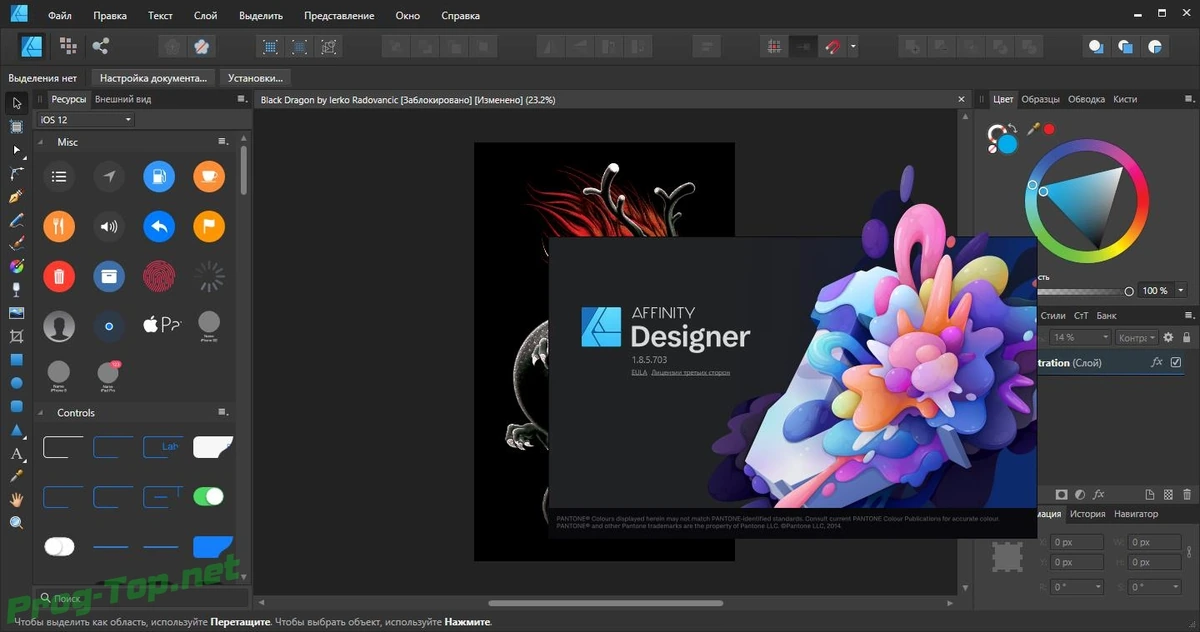This screenshot has height=632, width=1200.
Task: Open Colour panel options menu
Action: pos(1188,99)
